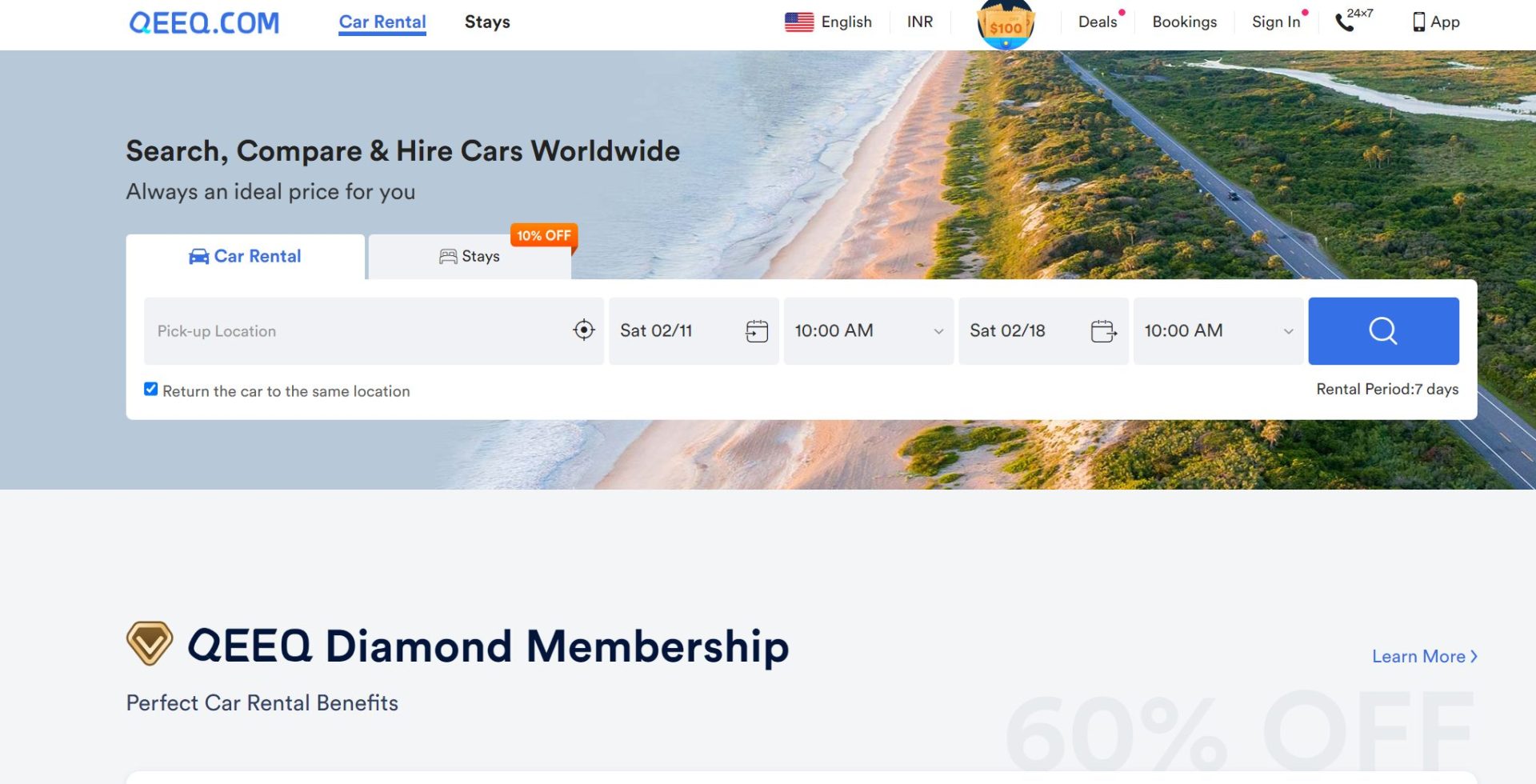Toggle the Return car to same location checkbox
This screenshot has height=784, width=1536.
pyautogui.click(x=150, y=389)
